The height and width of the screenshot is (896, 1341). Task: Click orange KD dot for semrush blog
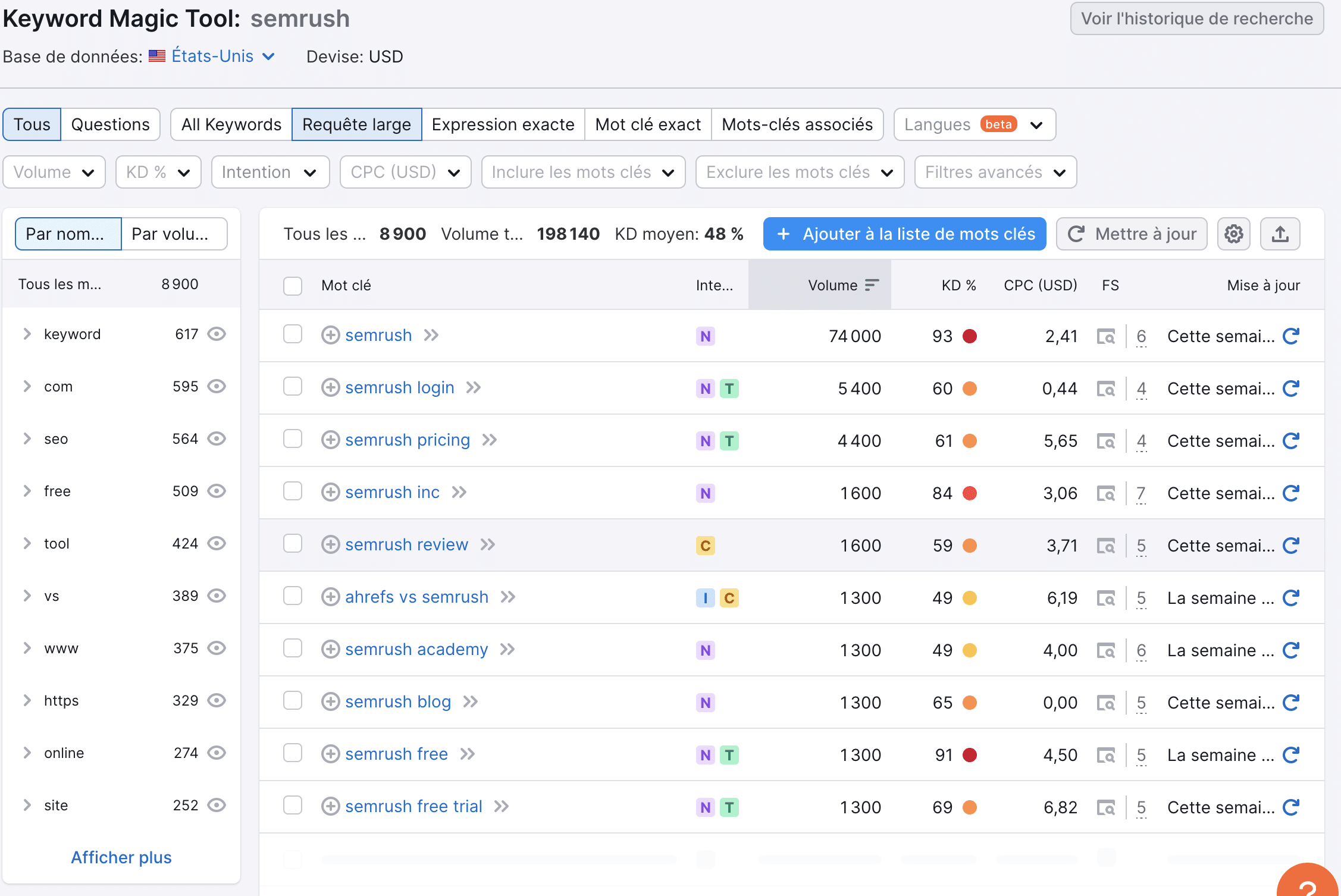click(x=970, y=703)
